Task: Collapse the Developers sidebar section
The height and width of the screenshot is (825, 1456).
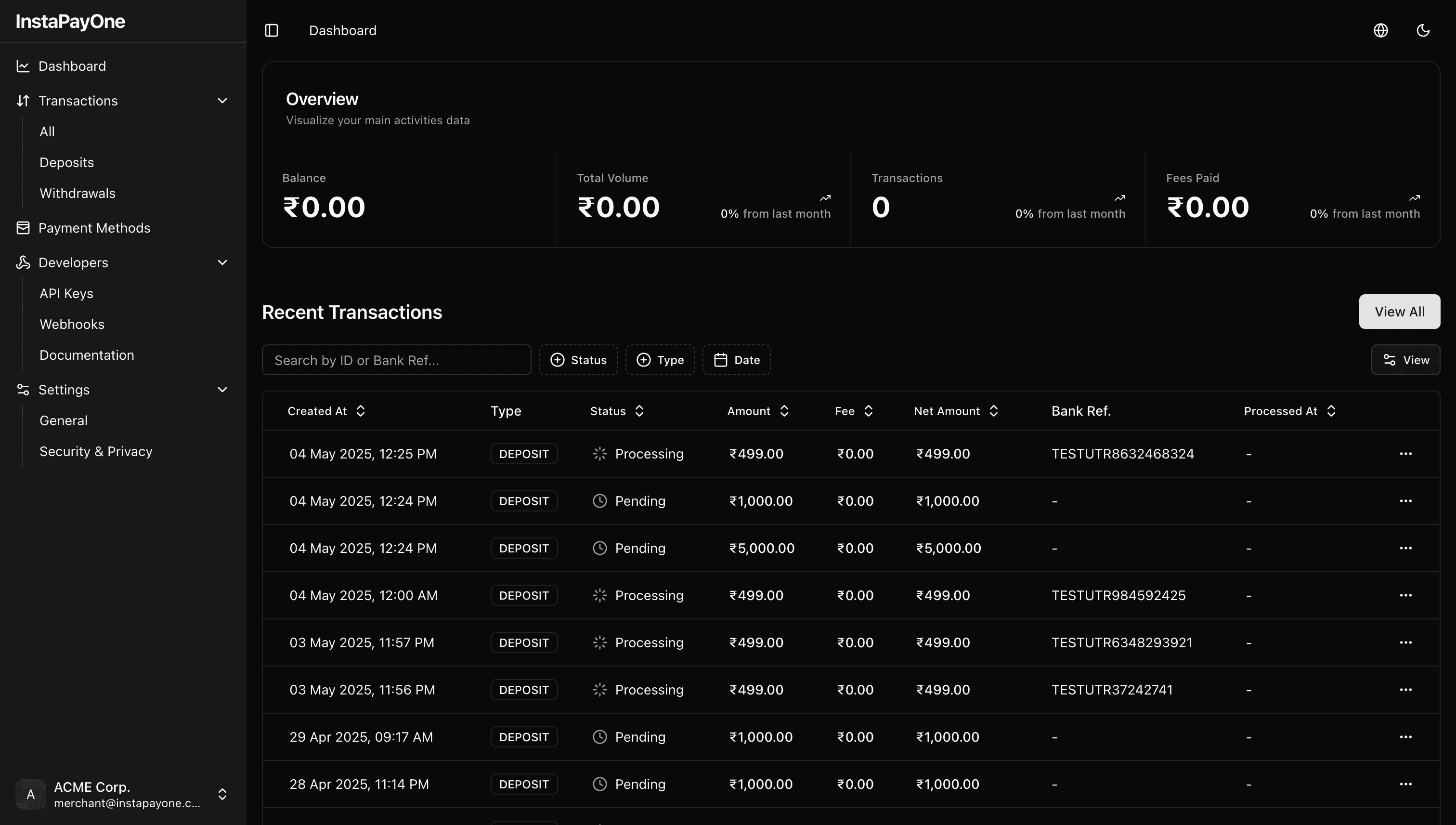Action: pyautogui.click(x=222, y=262)
